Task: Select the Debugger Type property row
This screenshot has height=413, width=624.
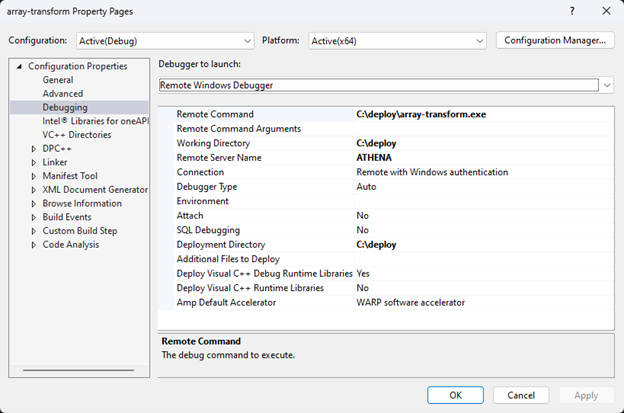Action: pyautogui.click(x=207, y=187)
